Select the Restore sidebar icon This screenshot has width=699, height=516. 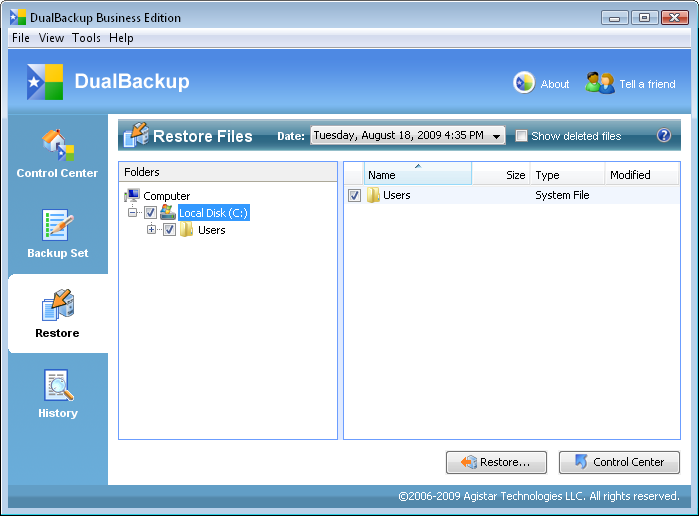pyautogui.click(x=58, y=305)
